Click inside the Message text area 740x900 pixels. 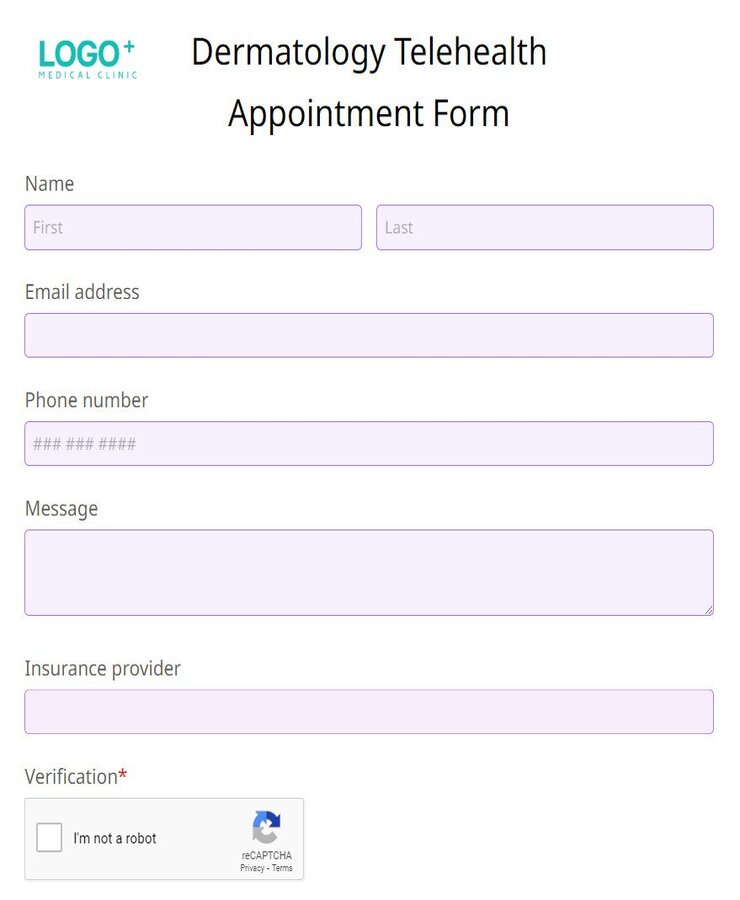[x=369, y=570]
